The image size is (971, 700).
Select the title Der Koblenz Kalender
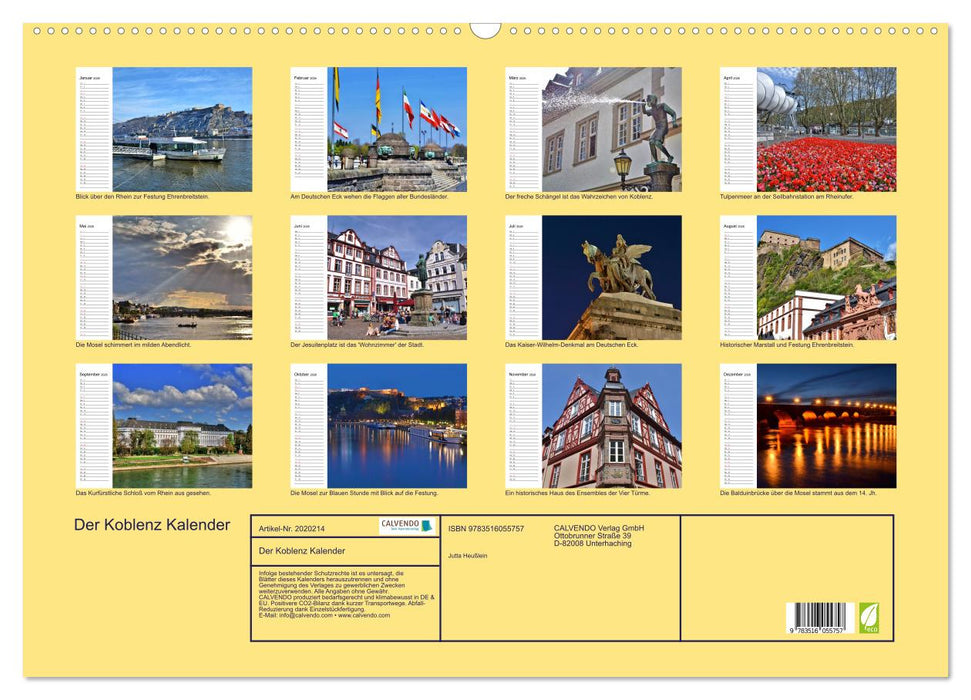click(150, 523)
